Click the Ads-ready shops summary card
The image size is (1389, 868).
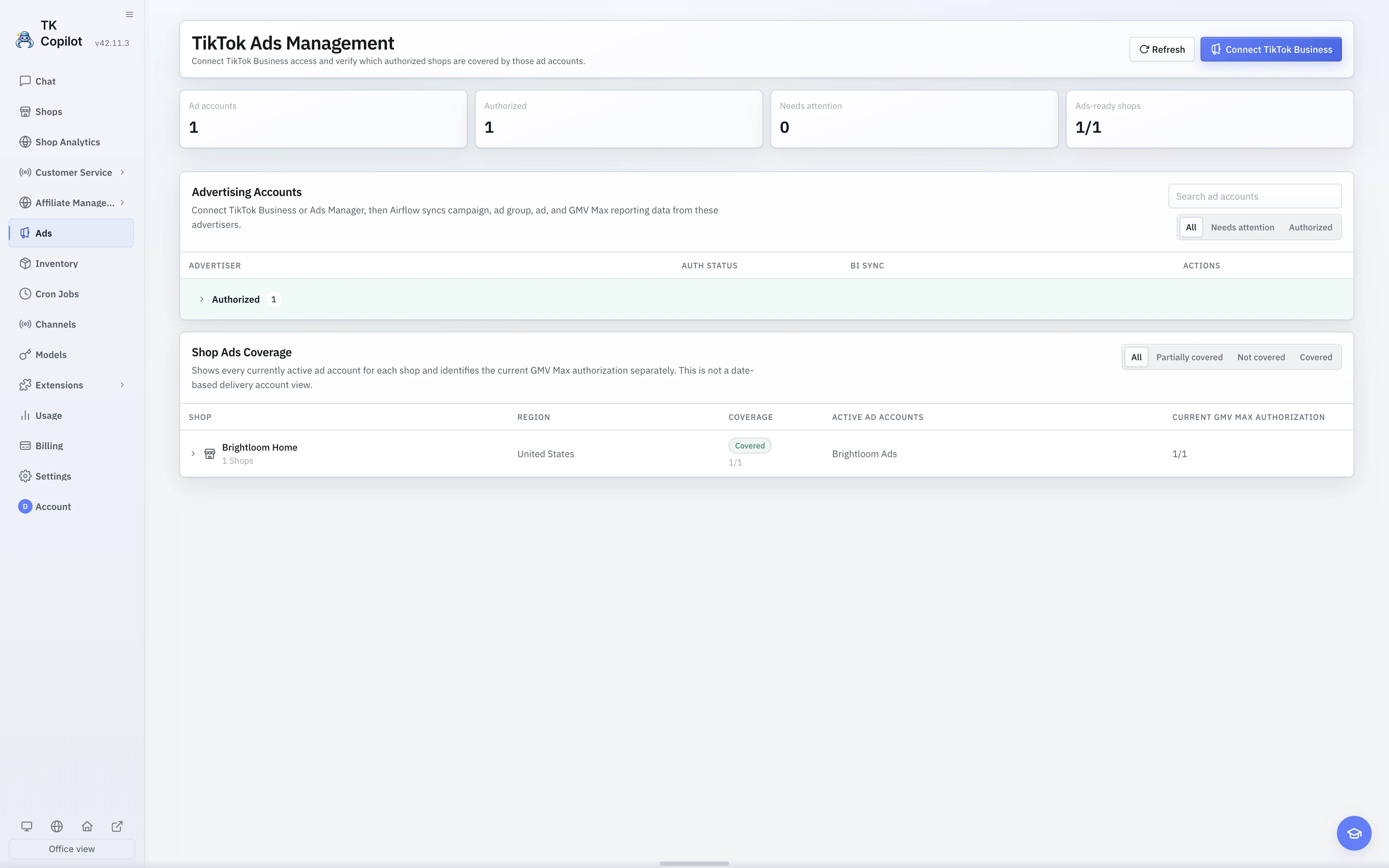click(1210, 119)
